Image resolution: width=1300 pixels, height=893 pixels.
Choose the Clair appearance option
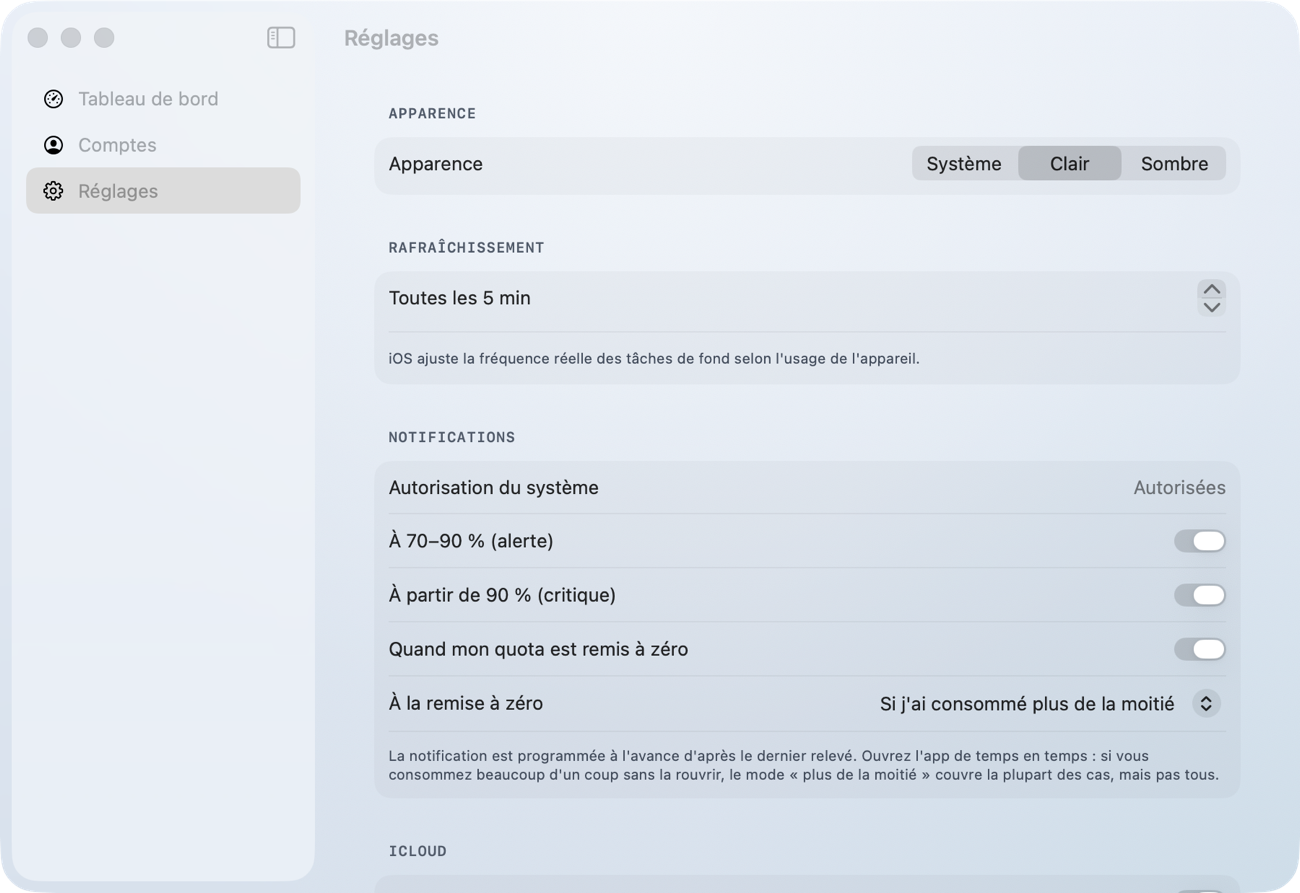(x=1069, y=164)
